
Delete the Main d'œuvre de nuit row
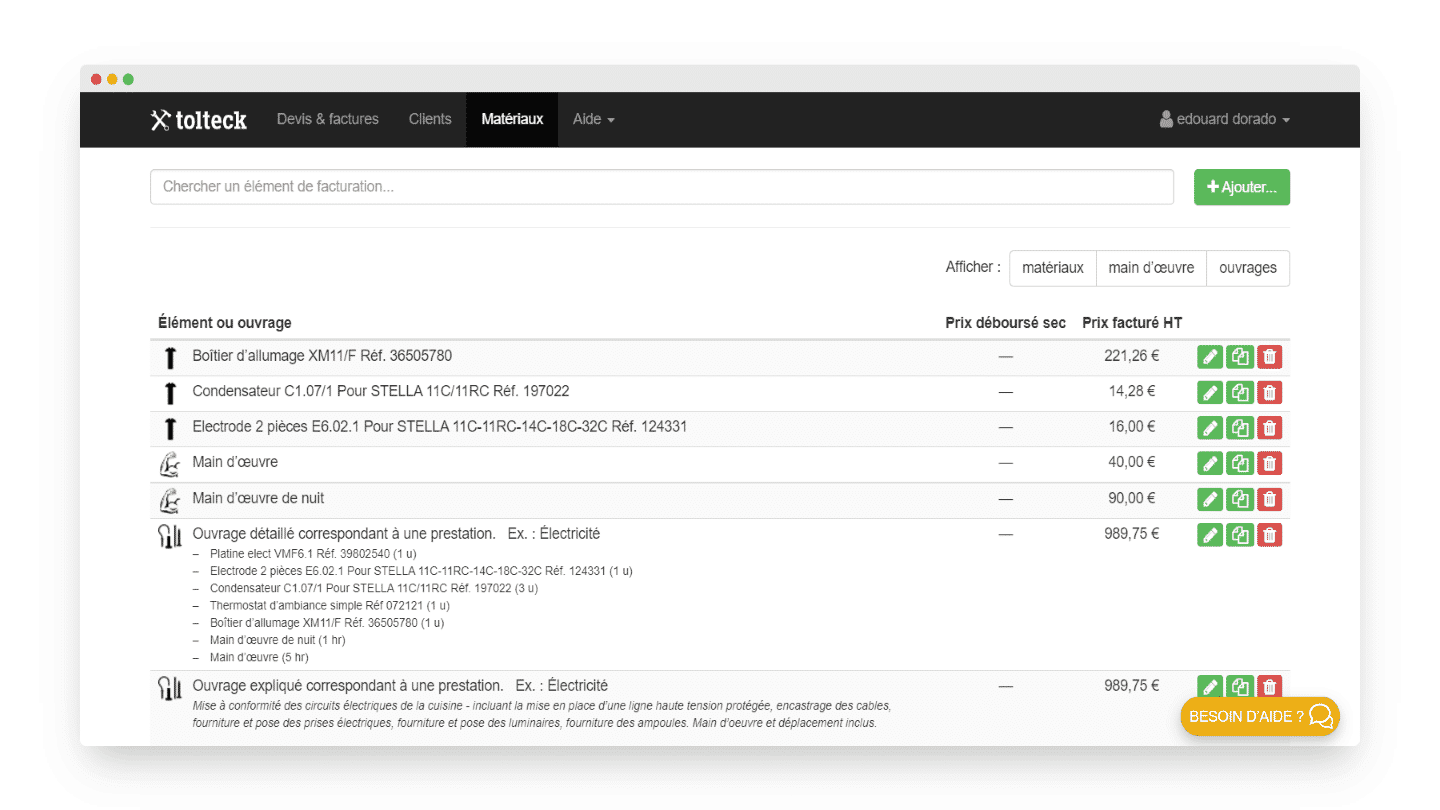pyautogui.click(x=1270, y=499)
